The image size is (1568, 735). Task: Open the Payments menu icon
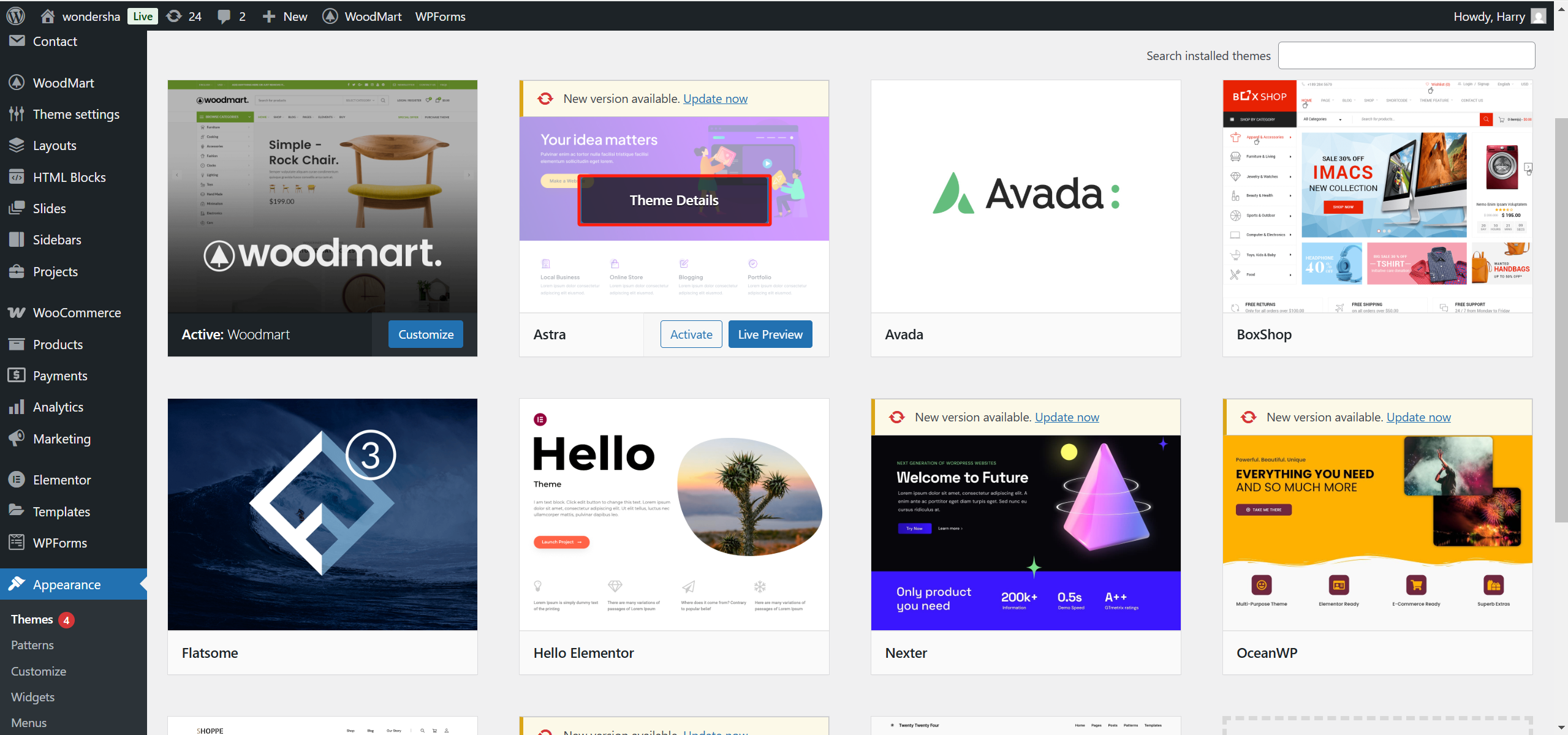pos(17,375)
